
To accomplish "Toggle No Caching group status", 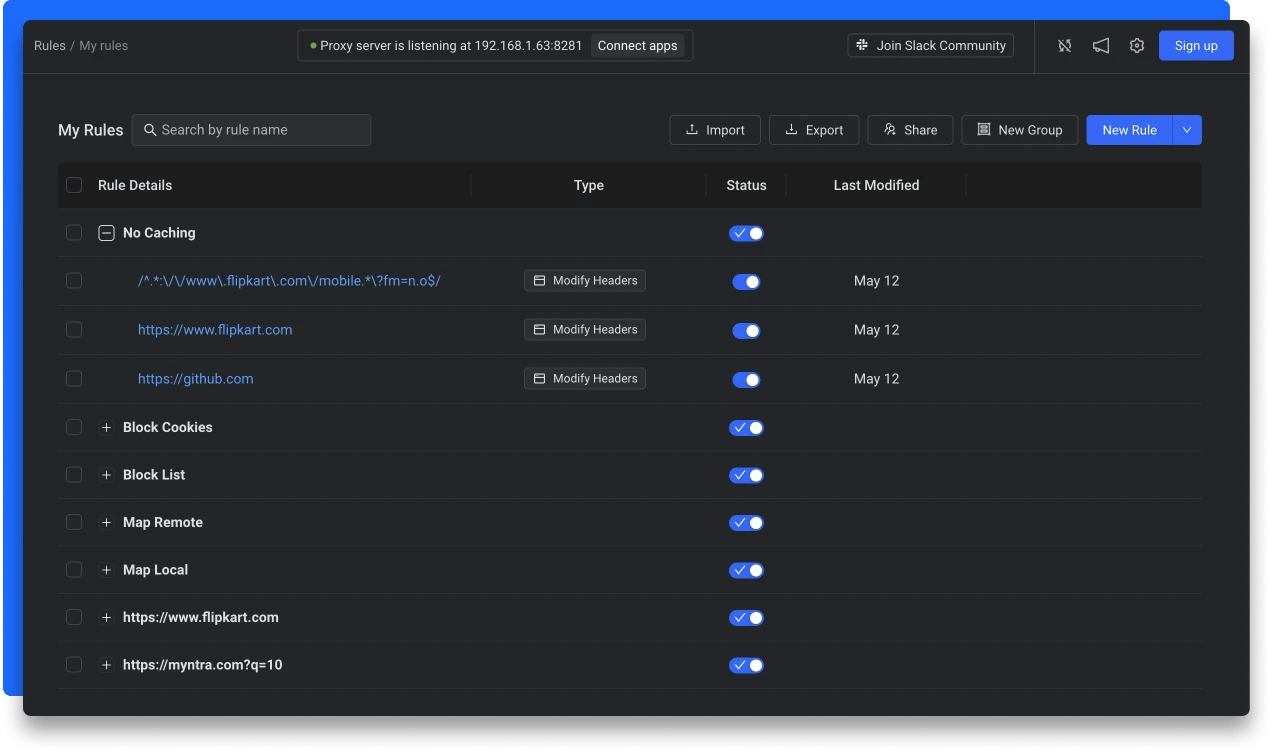I will pos(746,233).
